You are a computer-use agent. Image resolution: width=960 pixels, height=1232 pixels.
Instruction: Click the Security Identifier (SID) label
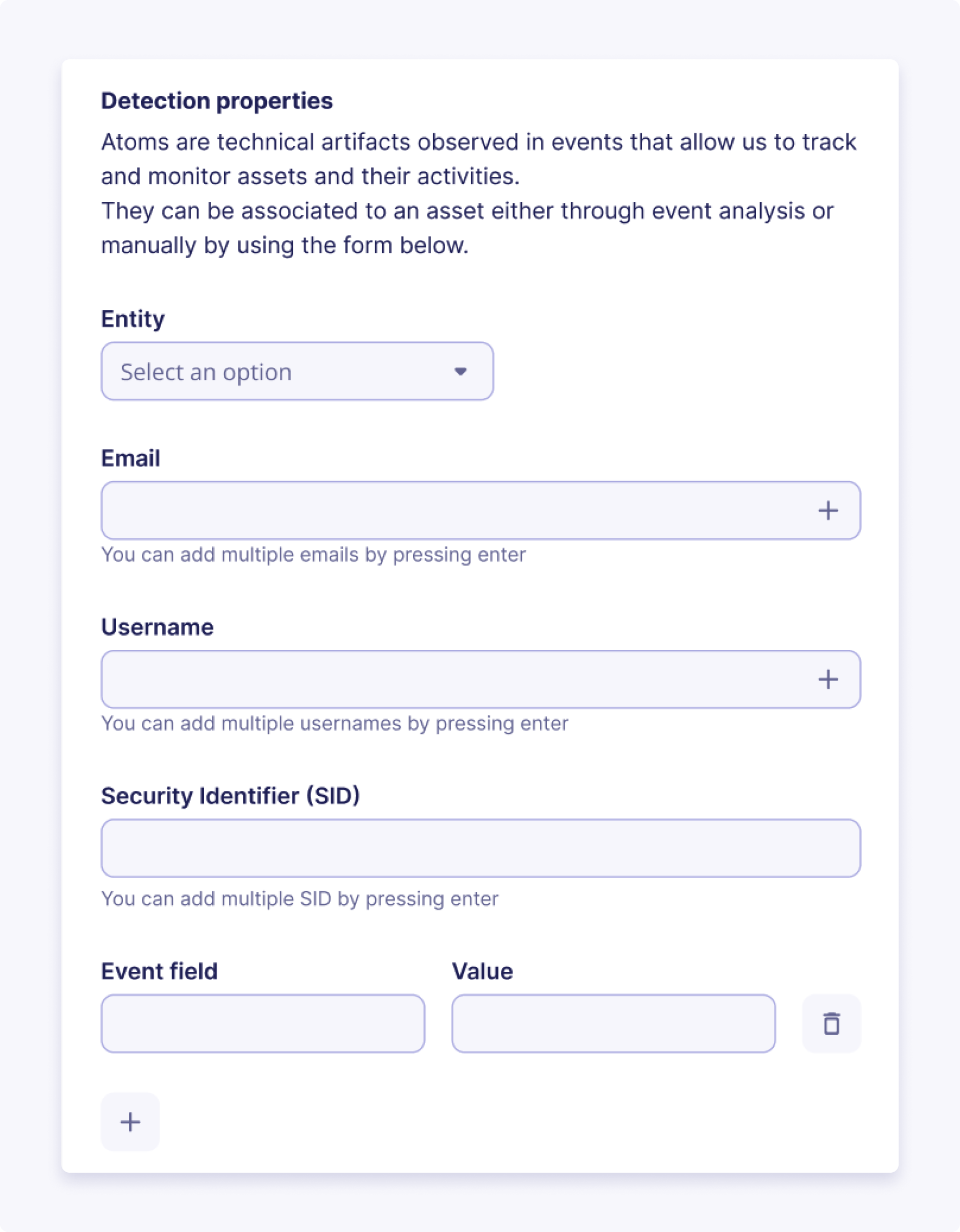click(230, 795)
